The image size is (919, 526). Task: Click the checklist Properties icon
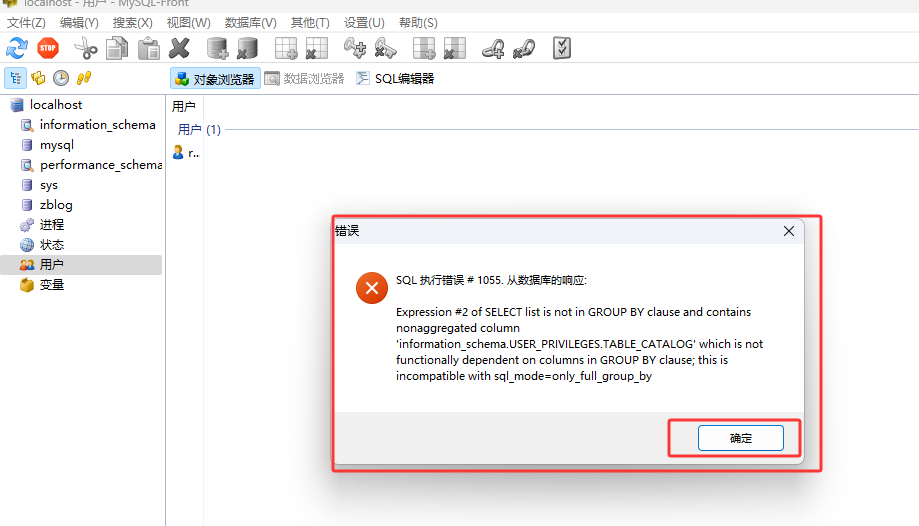(x=561, y=48)
